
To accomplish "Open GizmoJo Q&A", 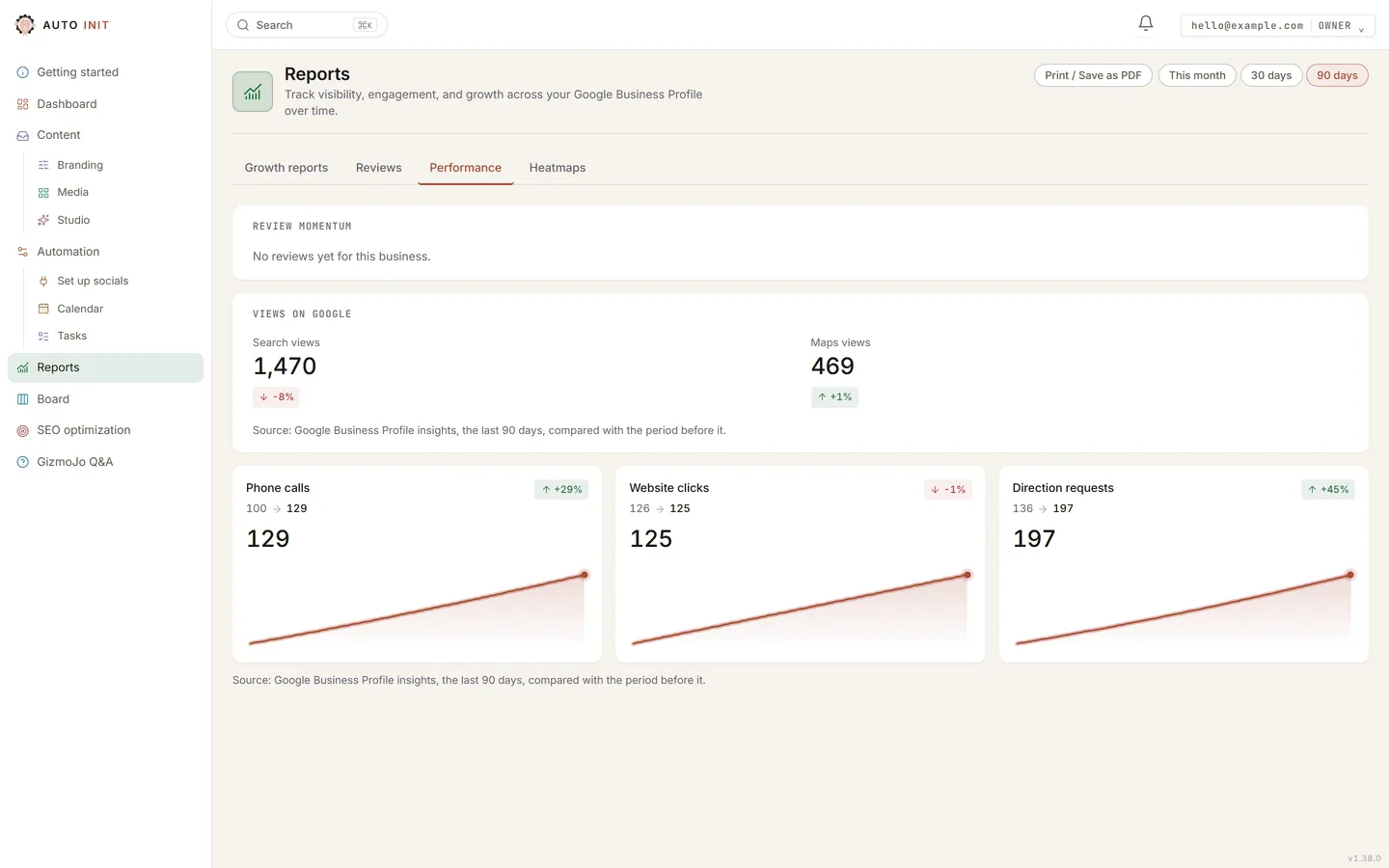I will coord(106,462).
